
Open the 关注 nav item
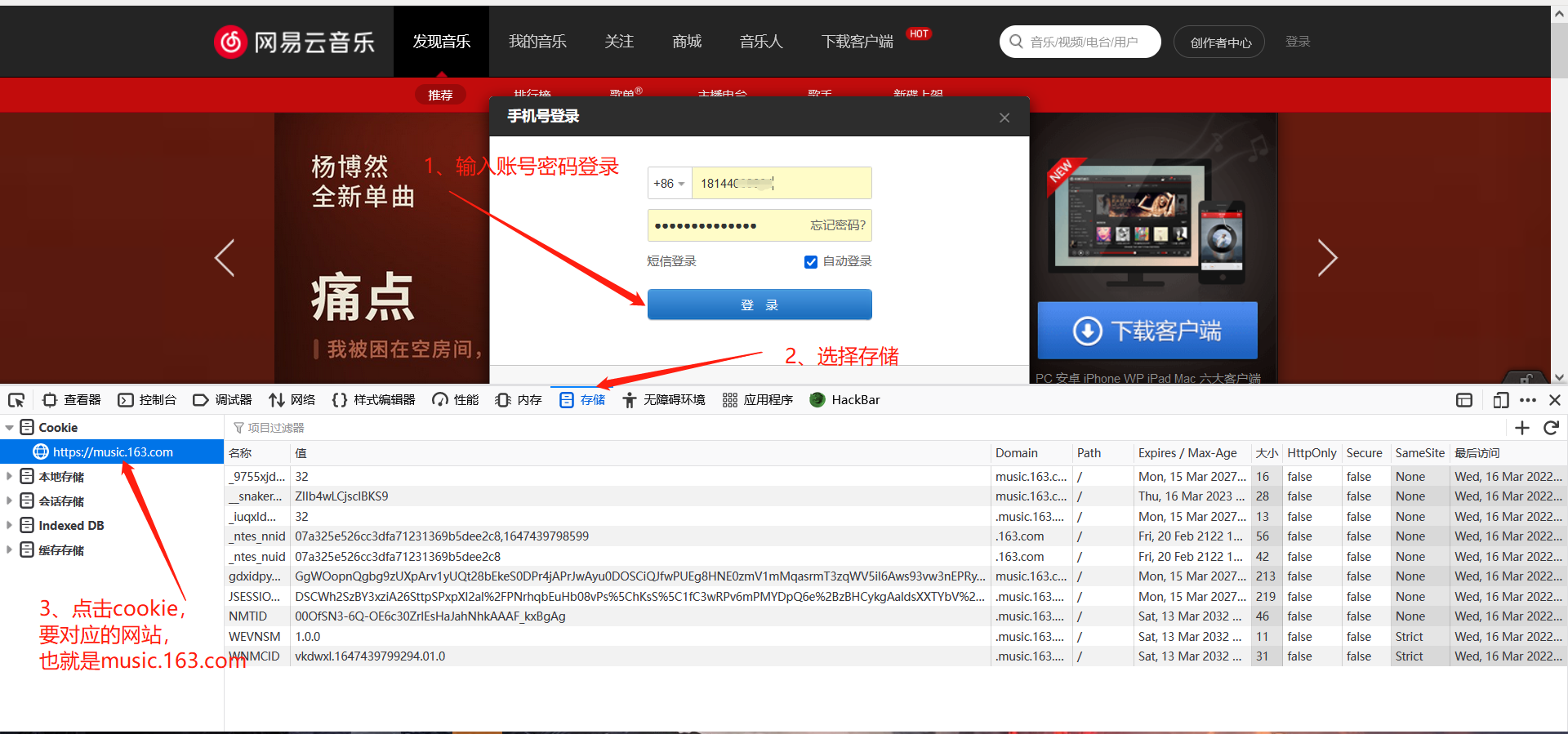619,42
